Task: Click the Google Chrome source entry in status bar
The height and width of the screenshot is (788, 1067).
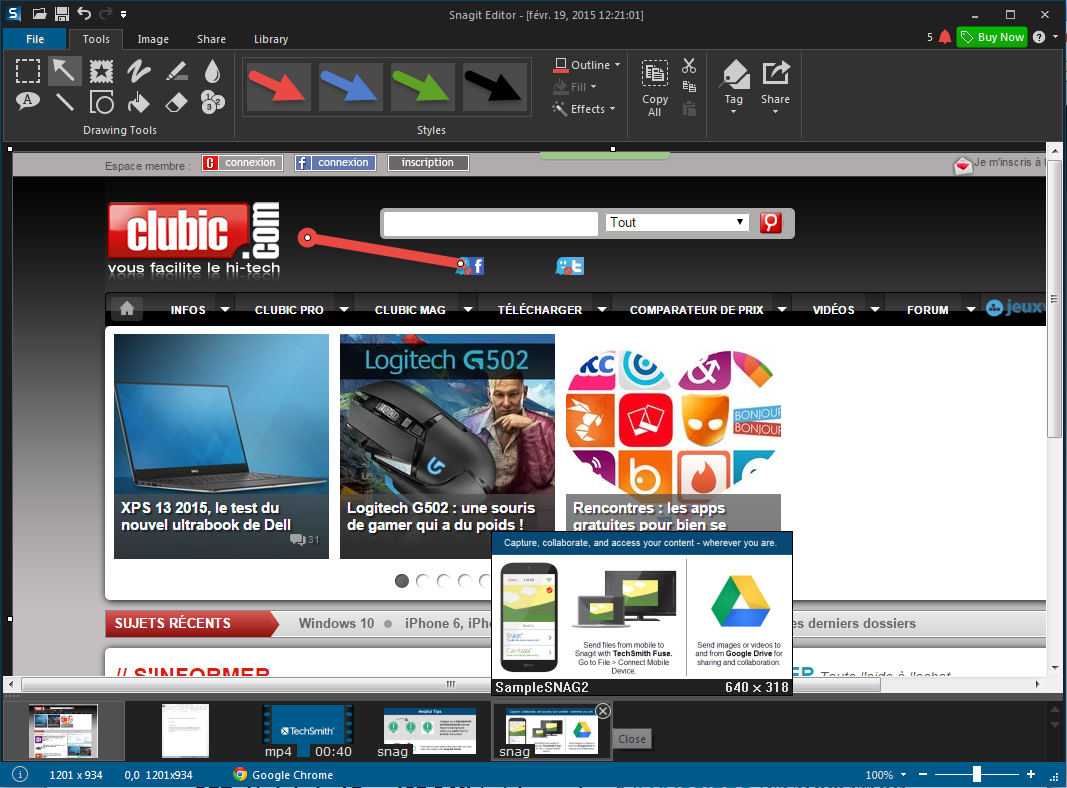Action: 283,774
